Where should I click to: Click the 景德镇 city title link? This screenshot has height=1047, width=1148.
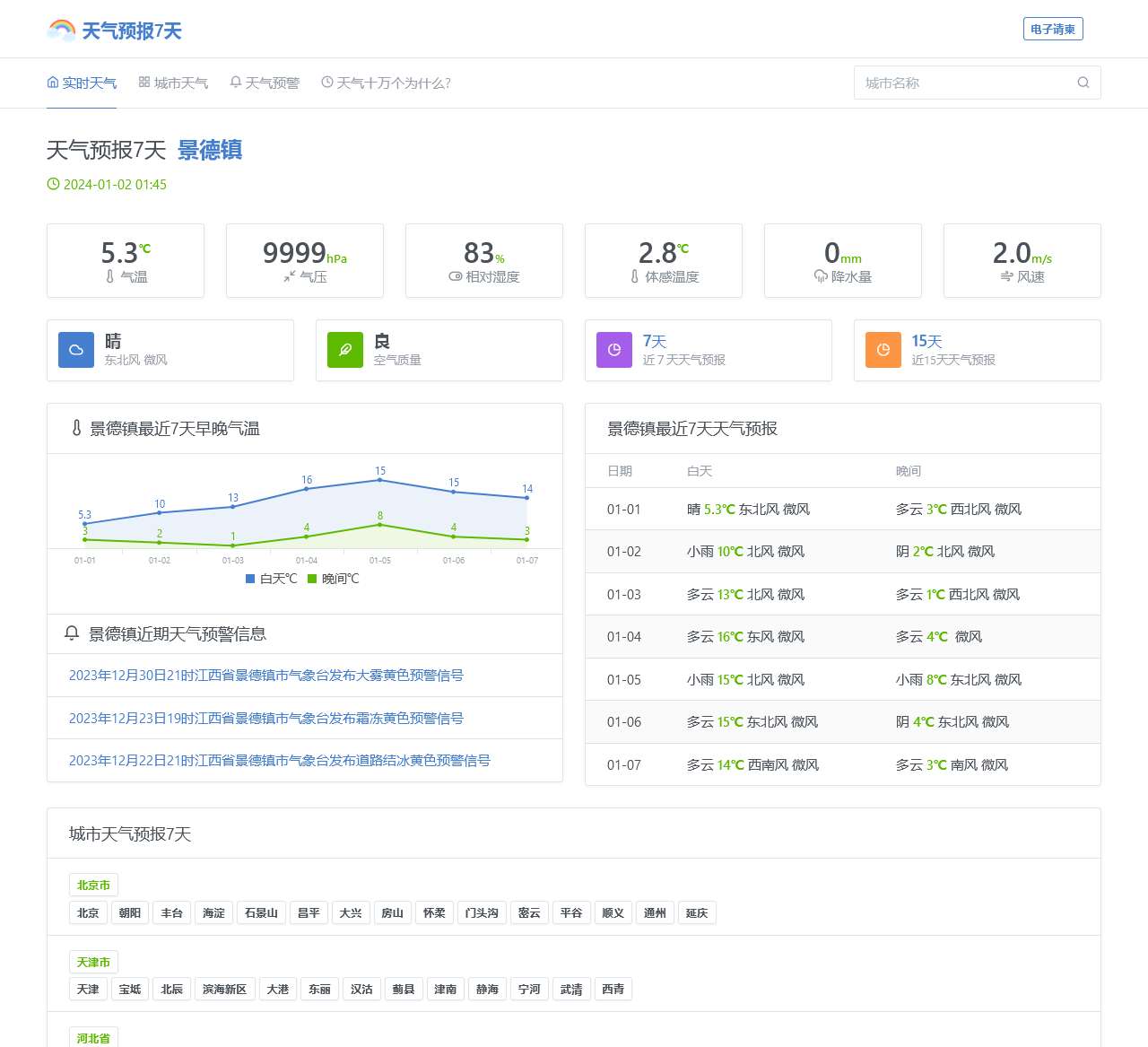[x=210, y=150]
